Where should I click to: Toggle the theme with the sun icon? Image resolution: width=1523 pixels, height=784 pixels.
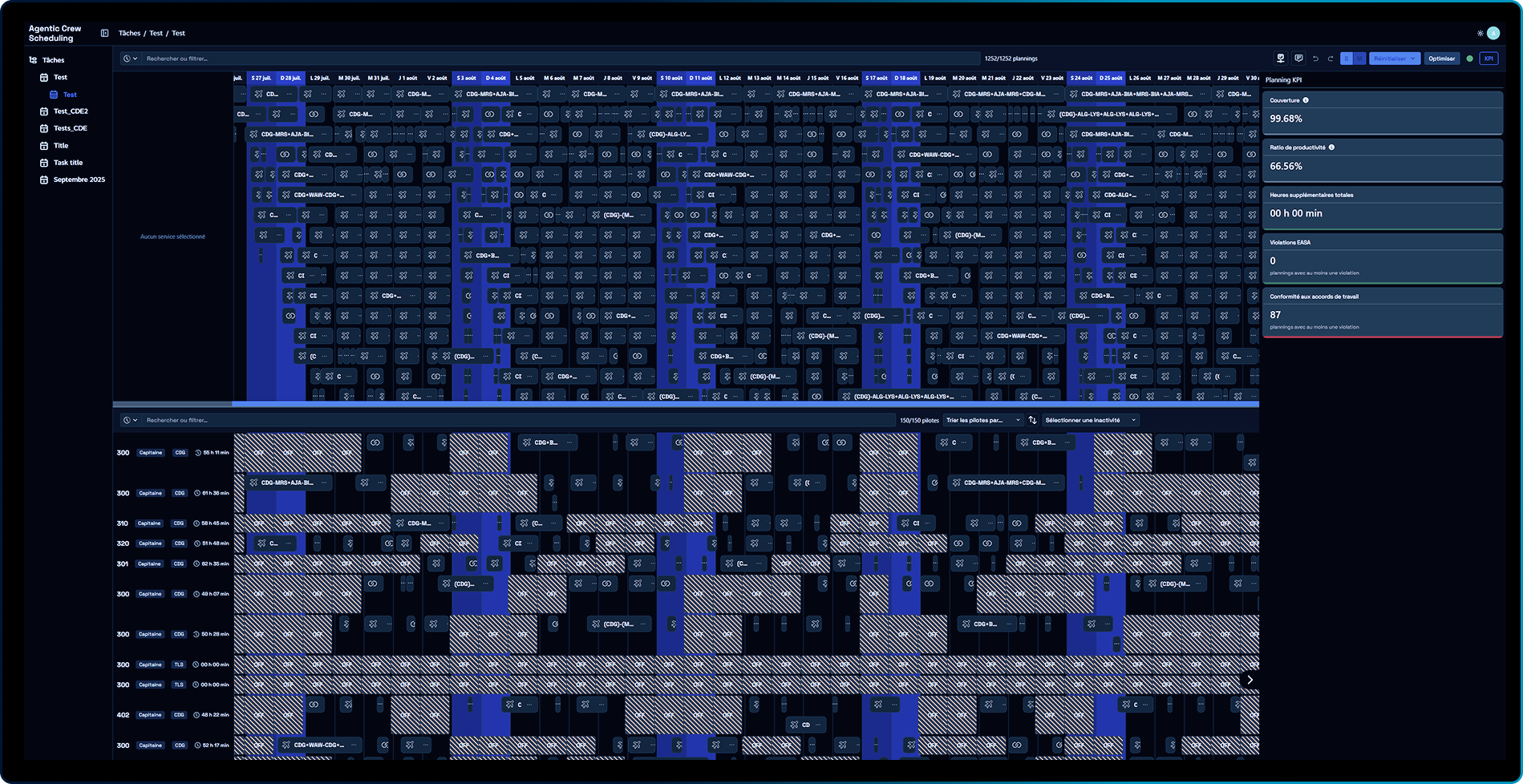click(x=1480, y=34)
